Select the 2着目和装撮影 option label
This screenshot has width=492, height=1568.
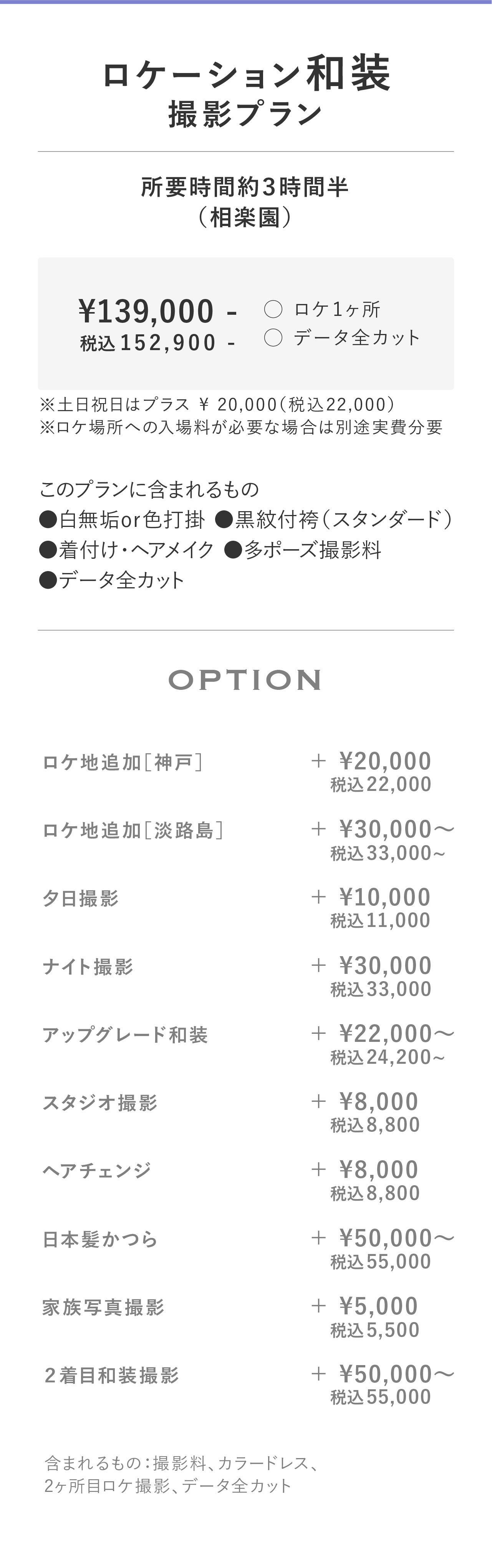click(111, 1375)
